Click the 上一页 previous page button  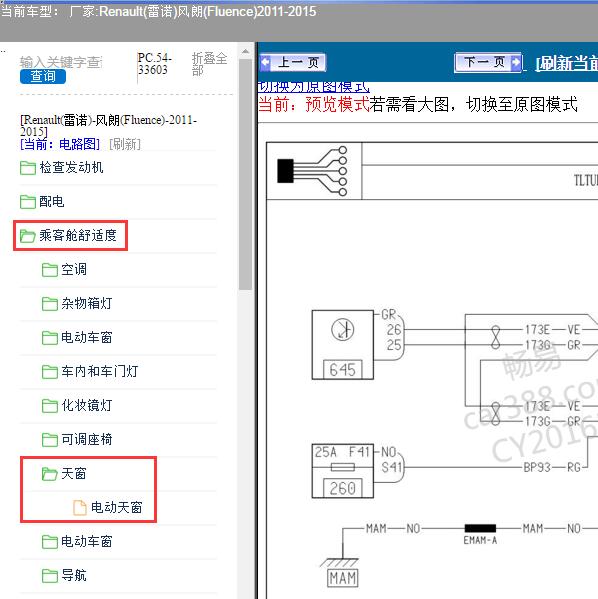[293, 62]
